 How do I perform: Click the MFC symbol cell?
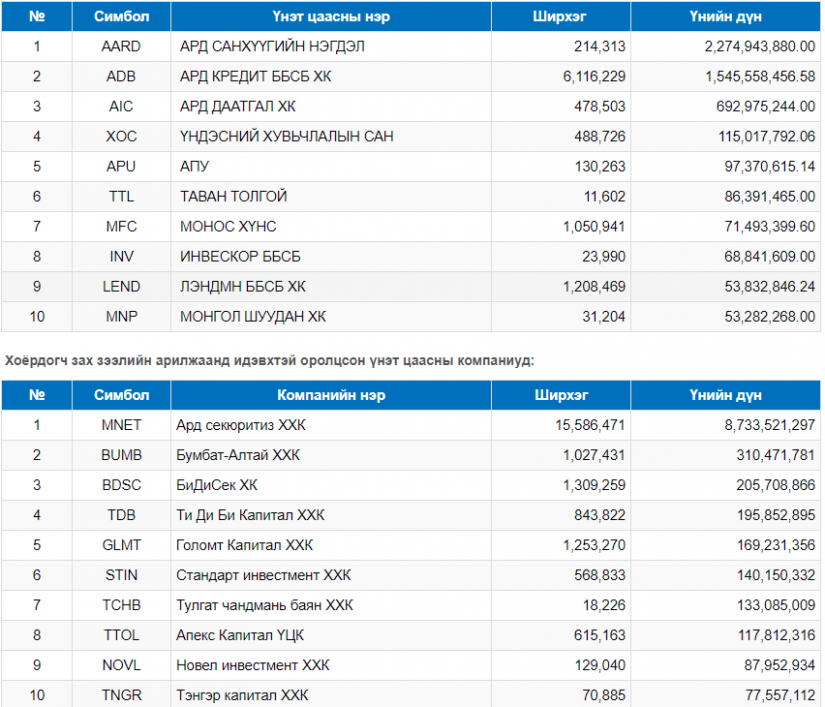(121, 226)
